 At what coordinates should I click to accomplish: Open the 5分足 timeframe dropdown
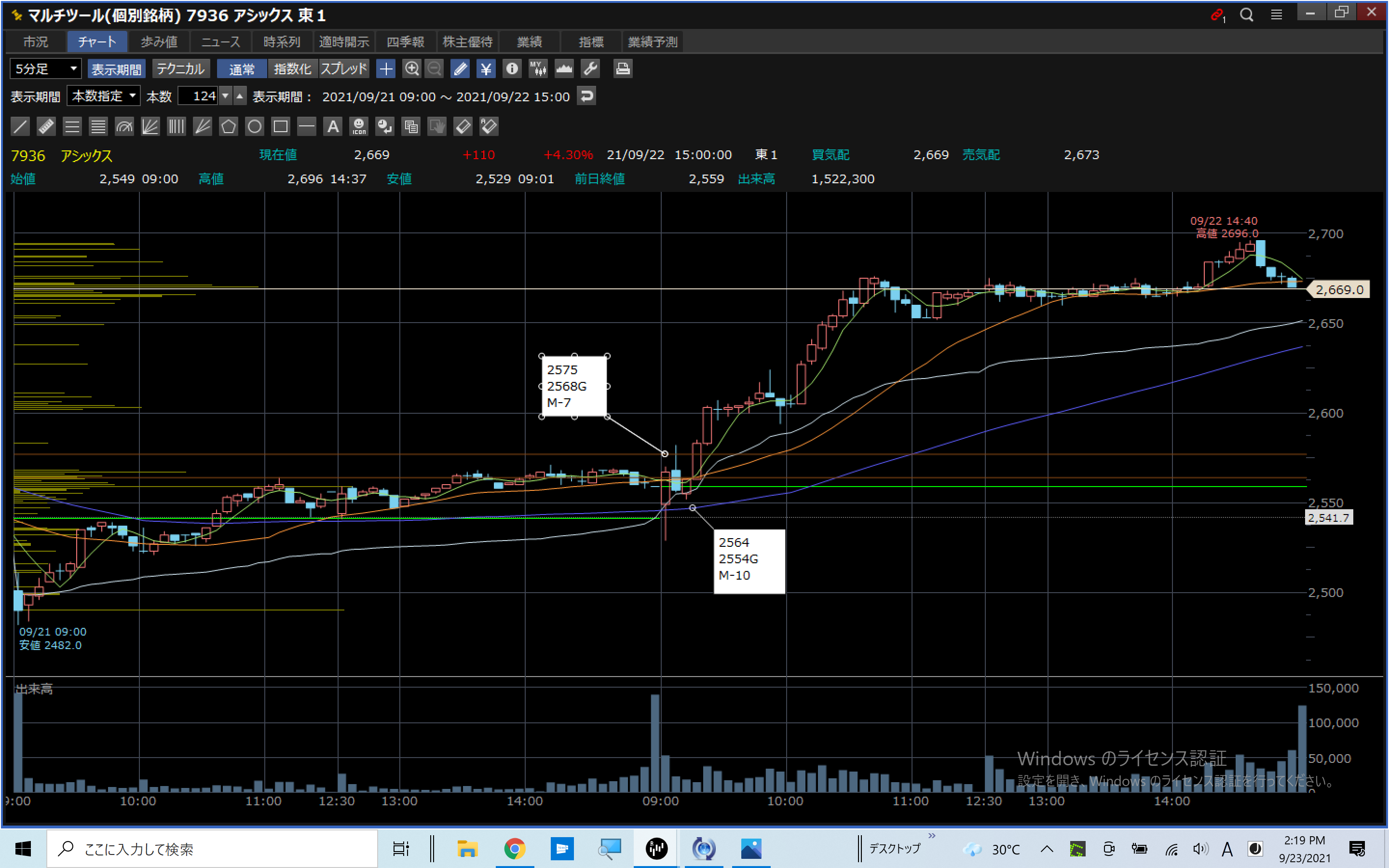45,69
